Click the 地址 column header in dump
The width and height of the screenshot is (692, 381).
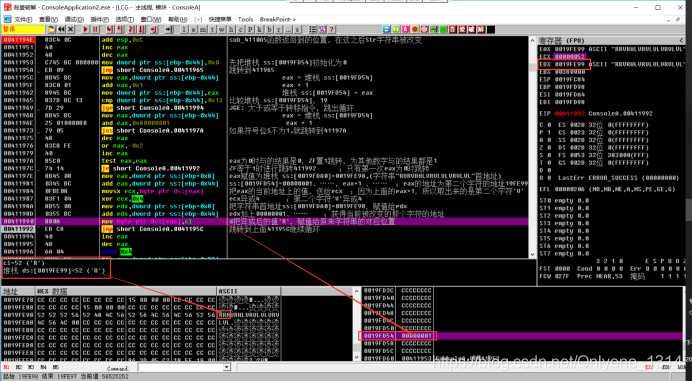click(19, 291)
